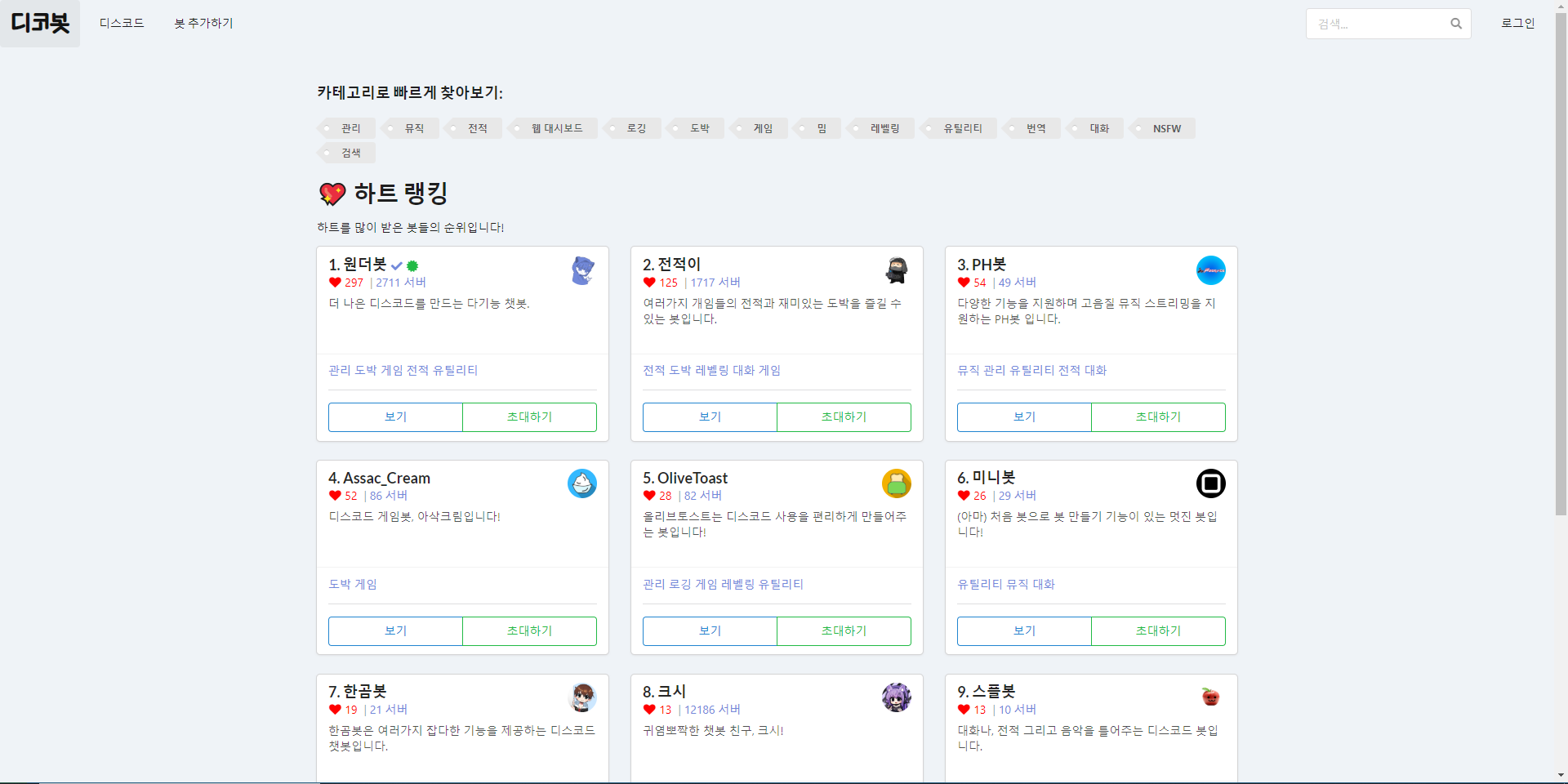Open the 전적이 ninja avatar

[897, 270]
